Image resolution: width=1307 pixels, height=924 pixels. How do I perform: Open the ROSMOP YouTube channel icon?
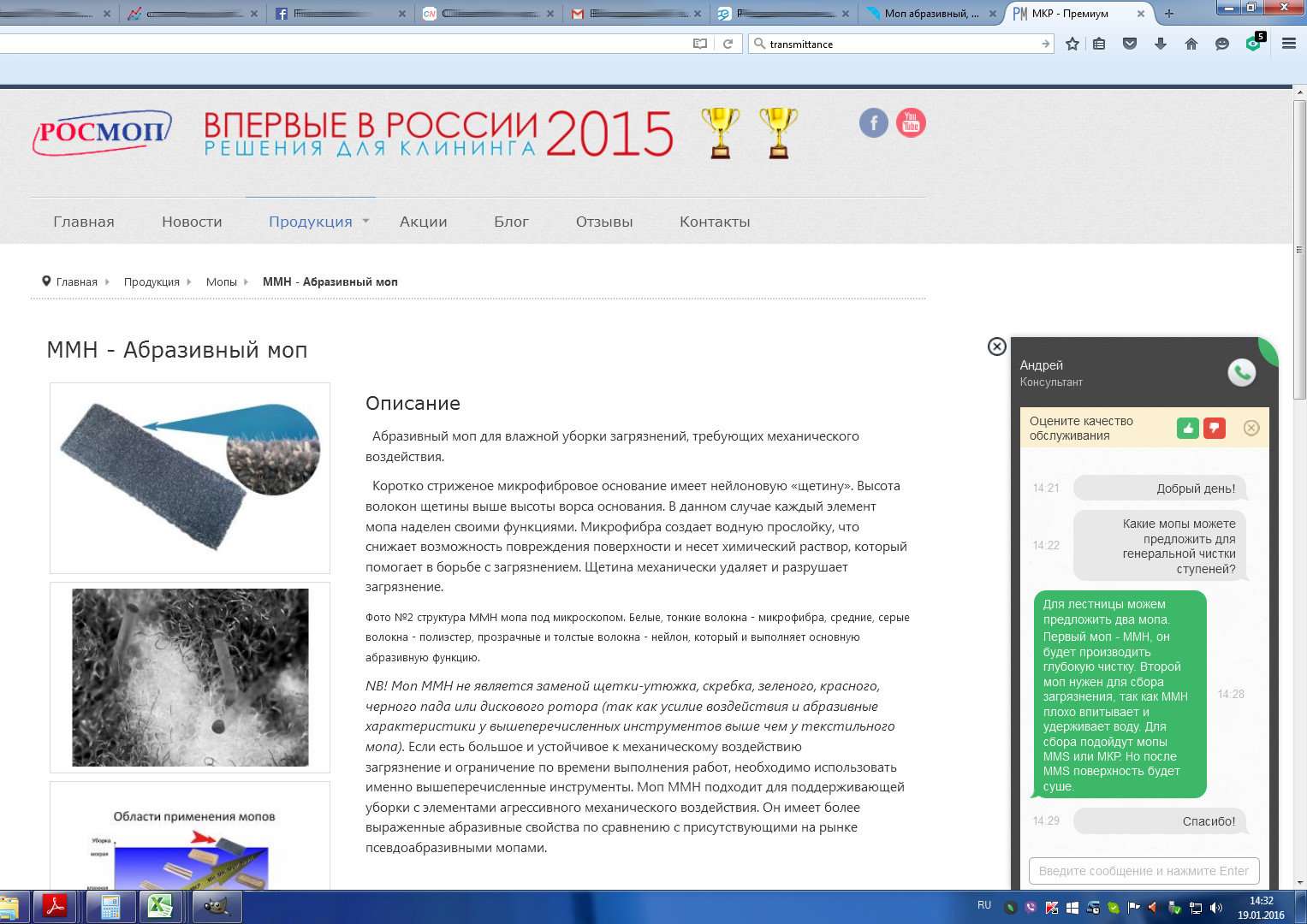coord(911,123)
